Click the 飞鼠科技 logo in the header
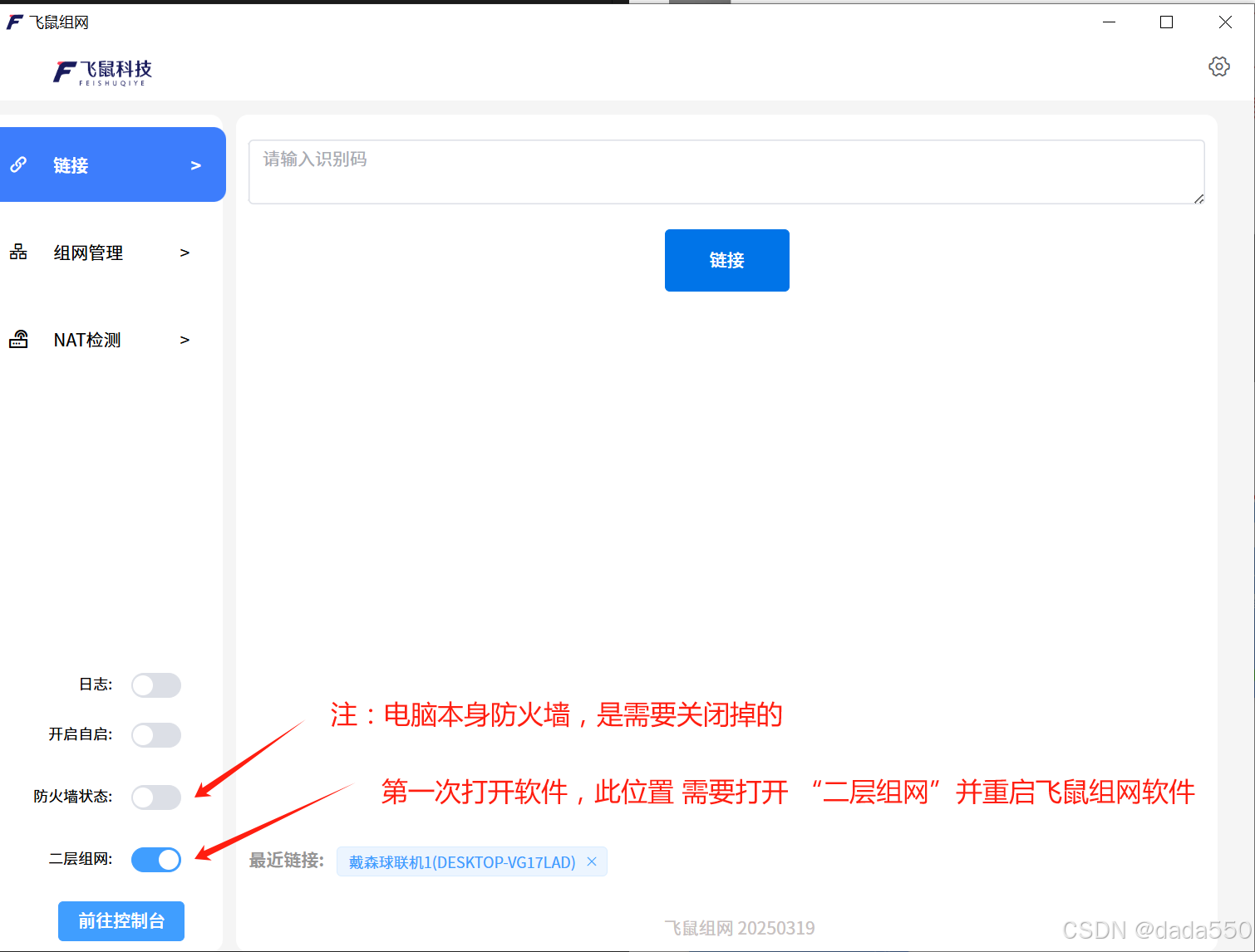 [x=103, y=72]
